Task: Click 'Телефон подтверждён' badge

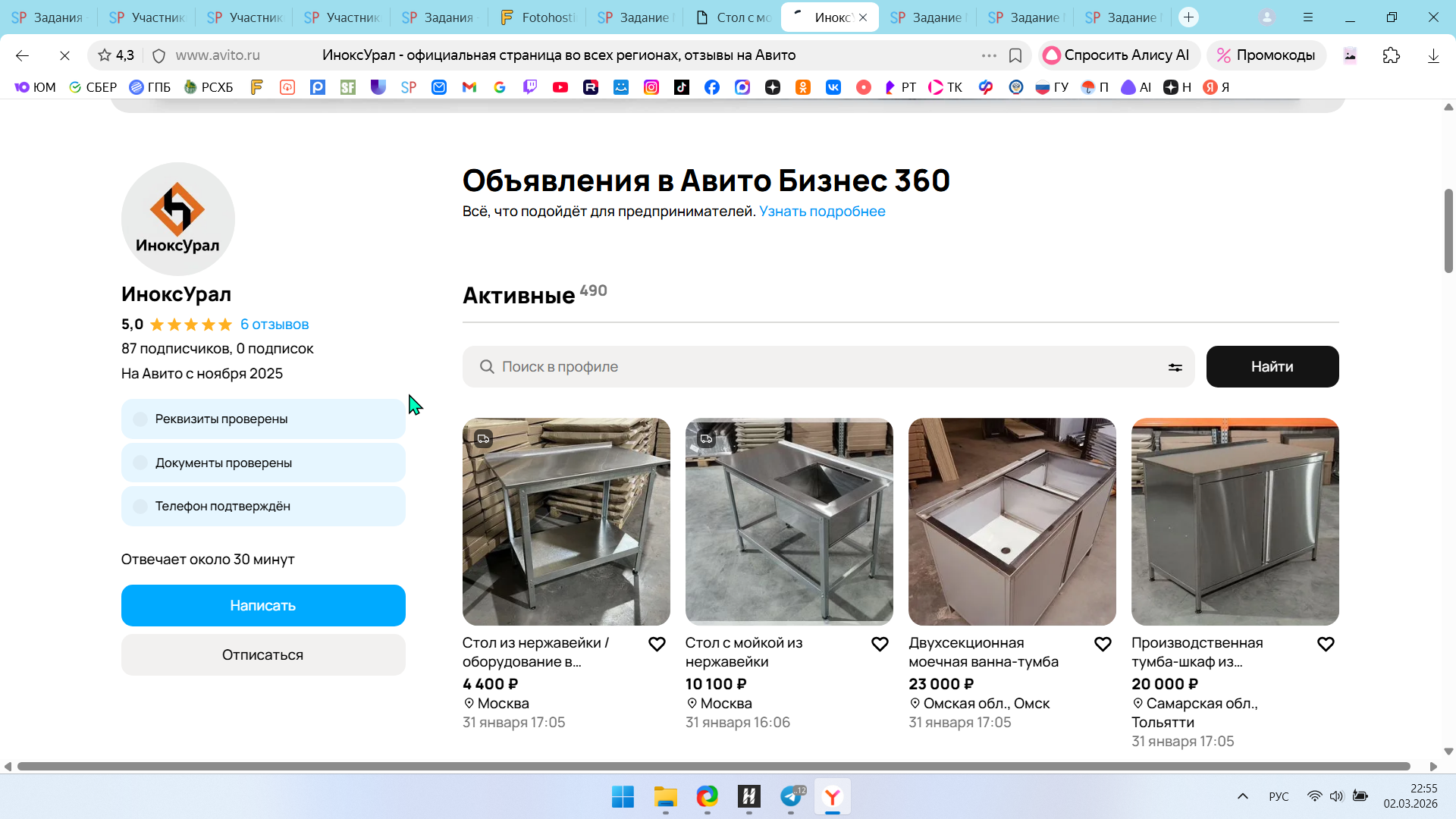Action: [263, 507]
